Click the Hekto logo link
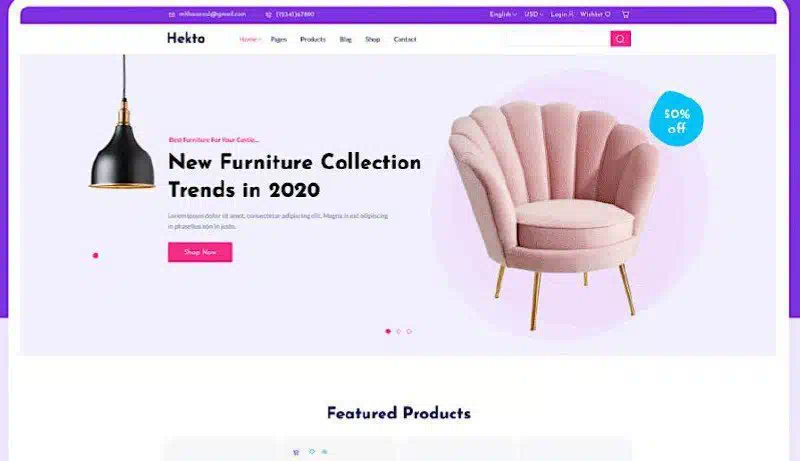The height and width of the screenshot is (461, 800). 186,38
